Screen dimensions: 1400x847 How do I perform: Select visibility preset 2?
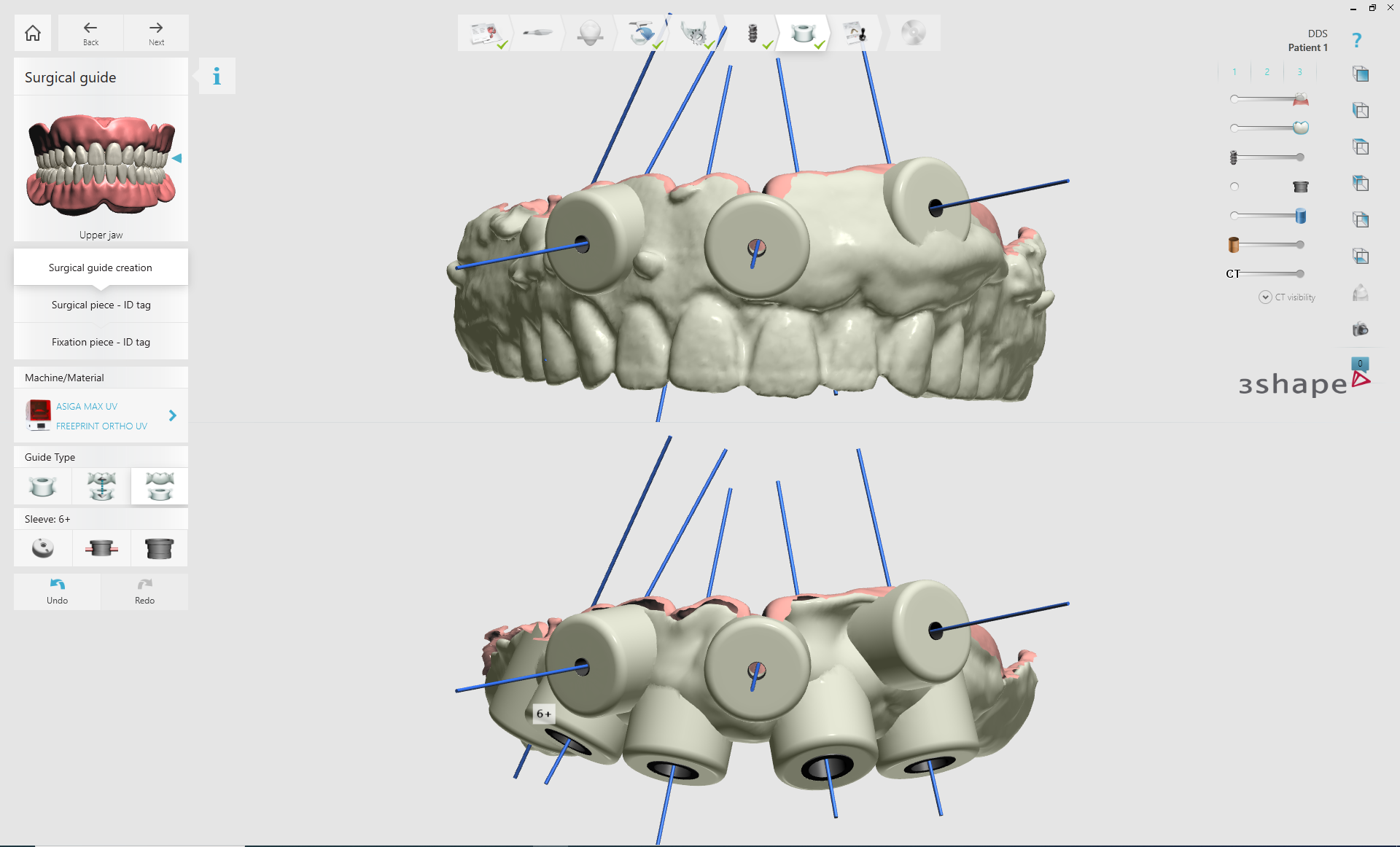(1267, 71)
